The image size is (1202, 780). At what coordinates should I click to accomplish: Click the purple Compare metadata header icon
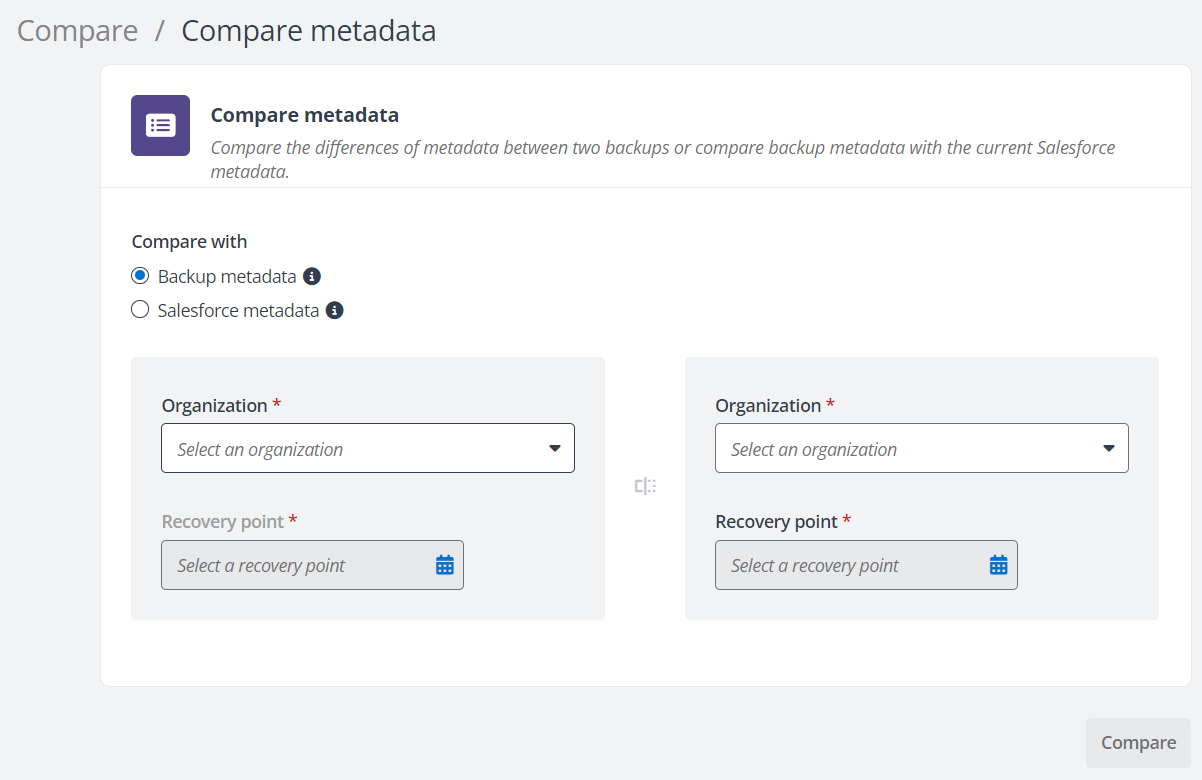click(160, 125)
